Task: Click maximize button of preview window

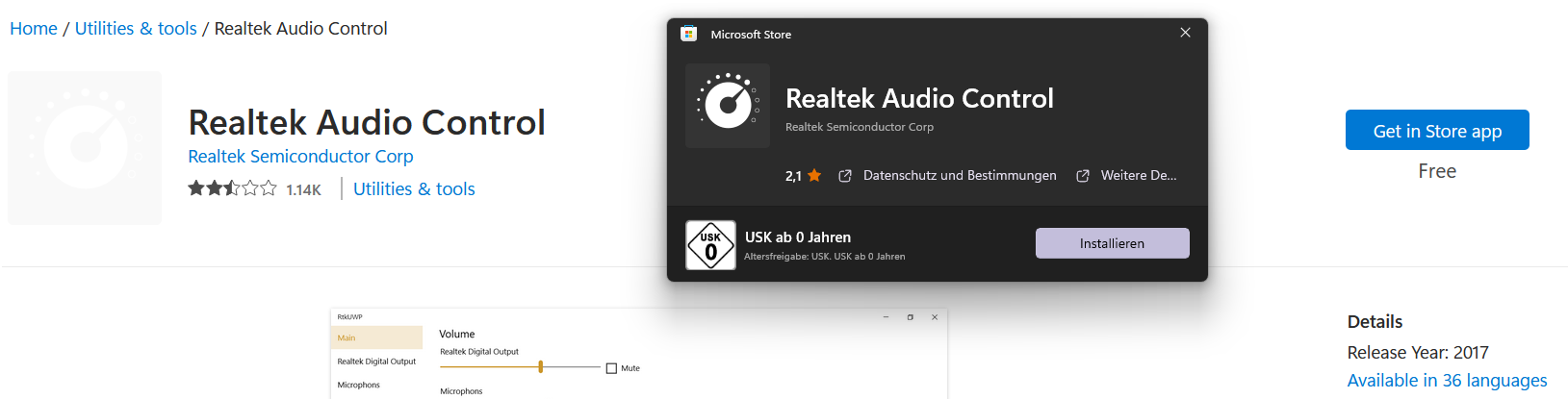Action: [910, 317]
